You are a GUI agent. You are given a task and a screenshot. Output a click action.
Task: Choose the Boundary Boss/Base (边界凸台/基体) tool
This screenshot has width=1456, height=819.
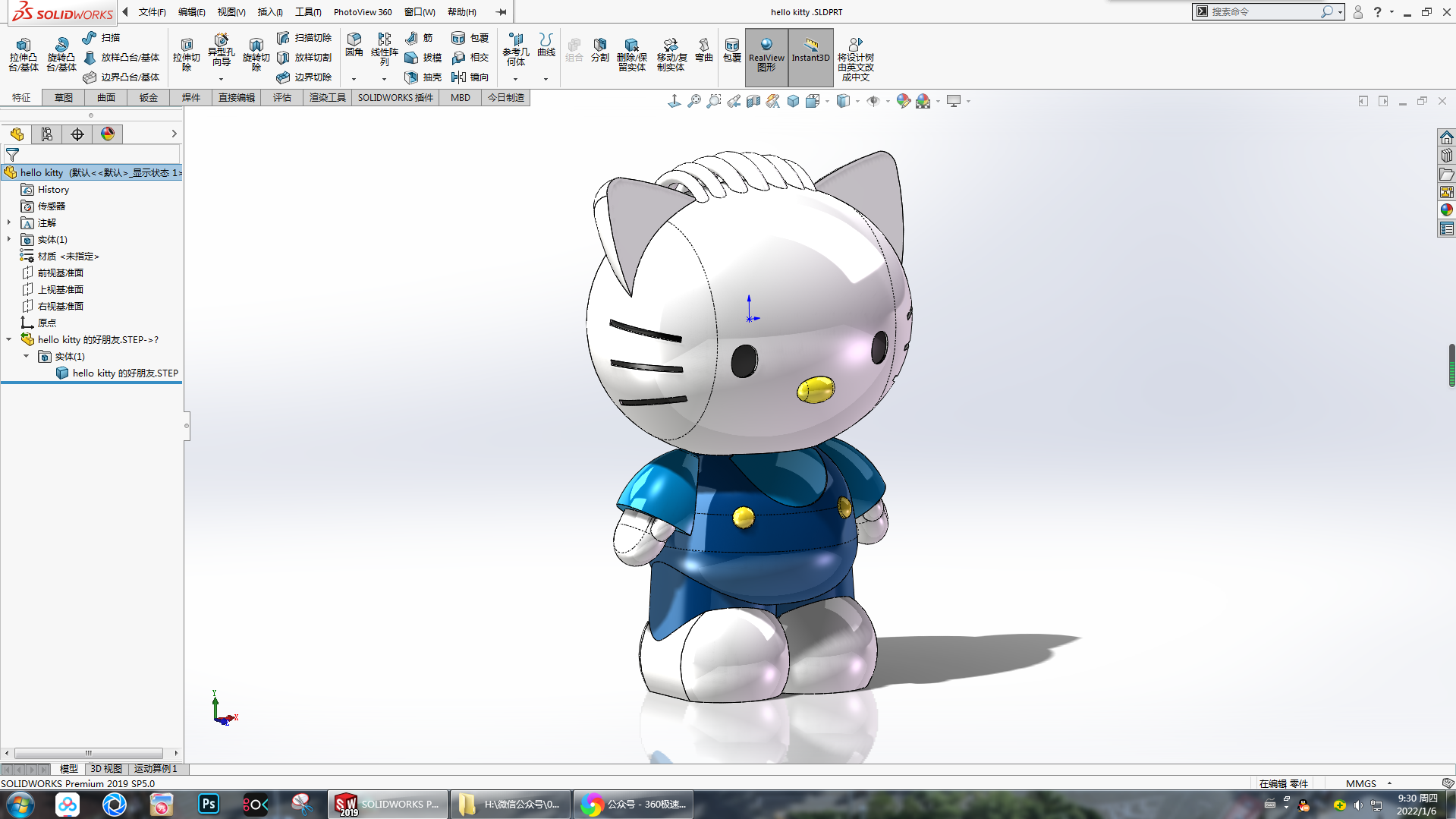tap(121, 77)
